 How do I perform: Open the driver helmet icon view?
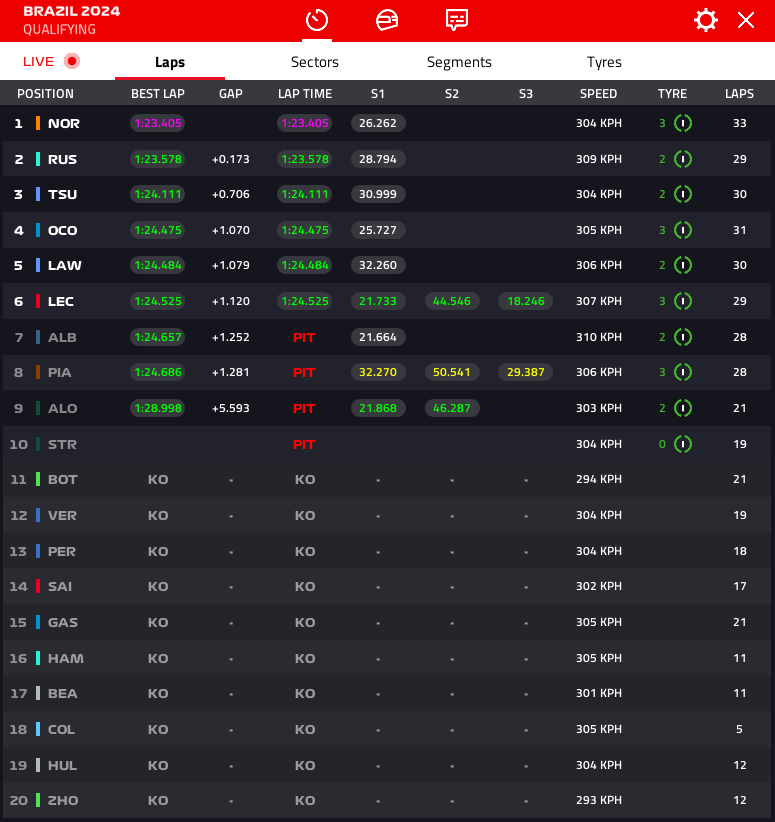click(x=387, y=20)
